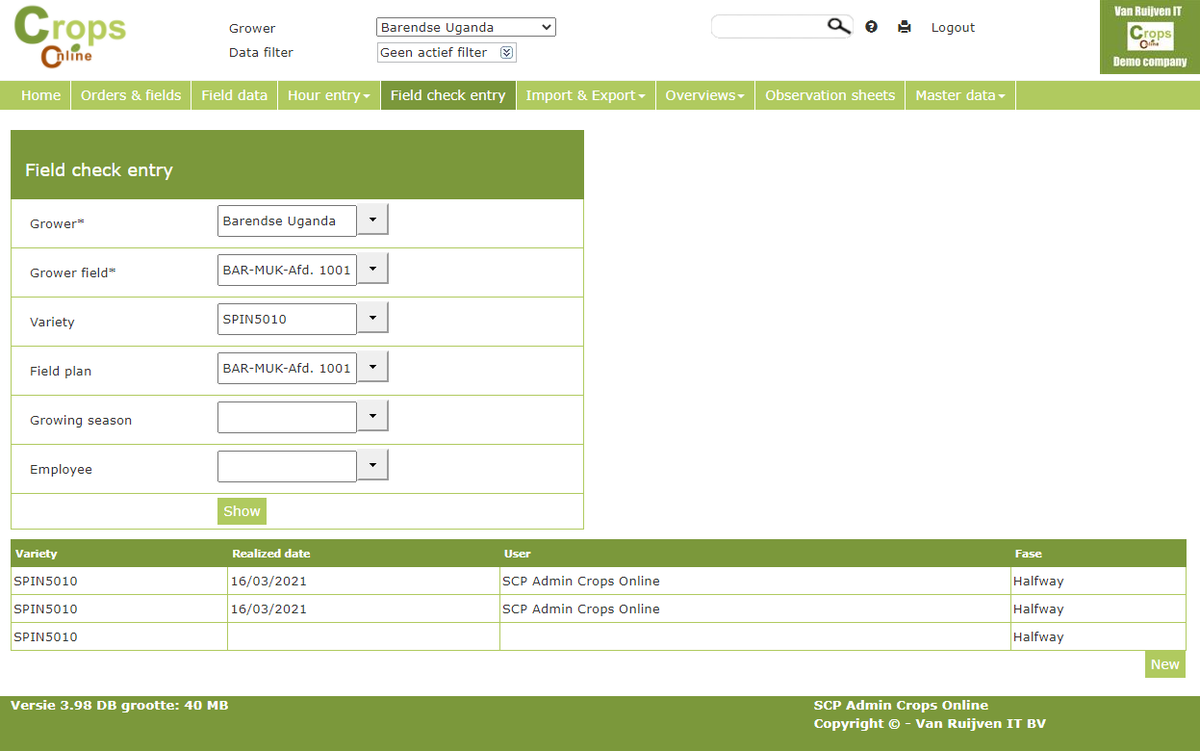Open the Overviews menu
Viewport: 1200px width, 751px height.
[x=705, y=95]
